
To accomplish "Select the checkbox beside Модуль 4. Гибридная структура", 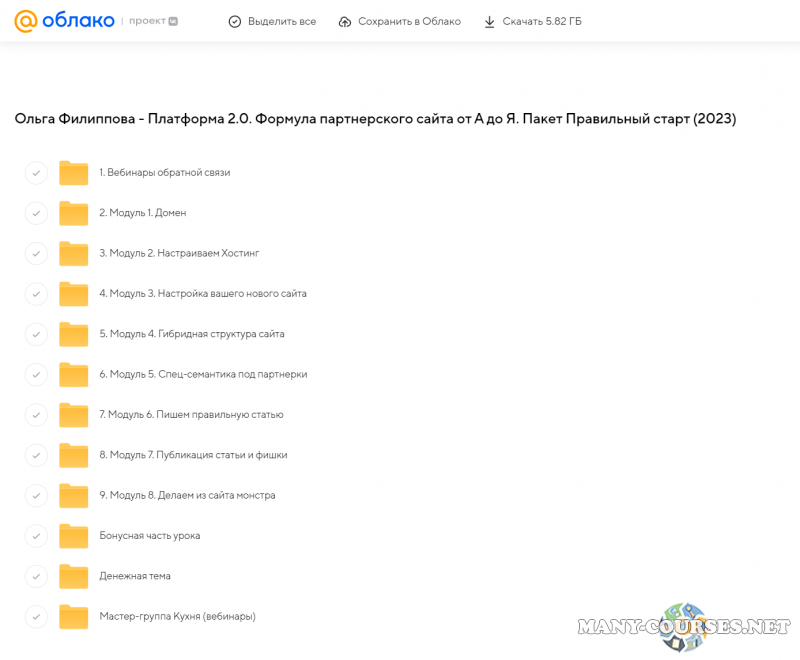I will [x=36, y=334].
